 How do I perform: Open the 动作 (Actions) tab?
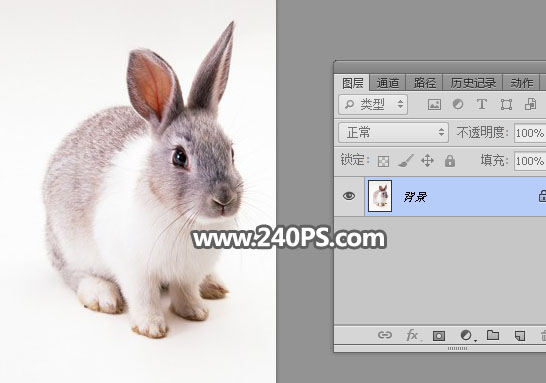pos(521,83)
